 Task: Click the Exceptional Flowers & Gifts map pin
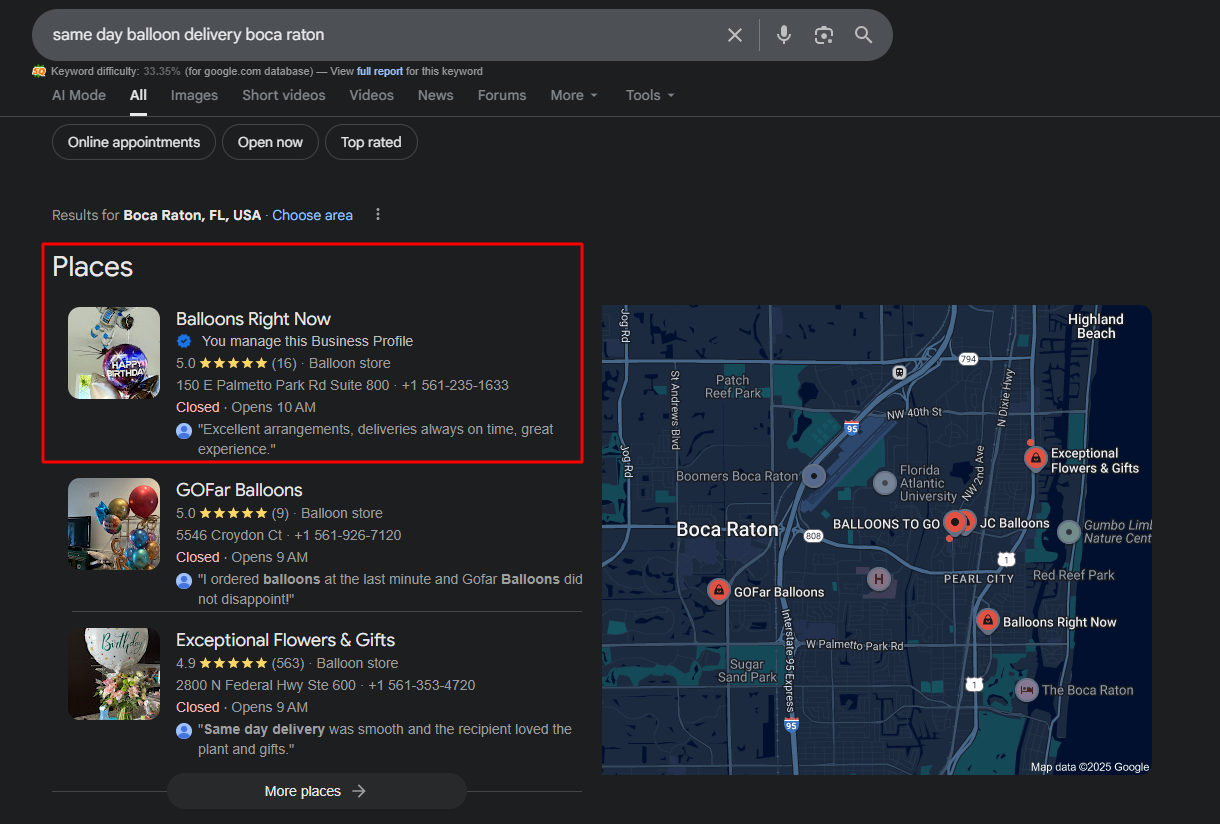[x=1036, y=459]
